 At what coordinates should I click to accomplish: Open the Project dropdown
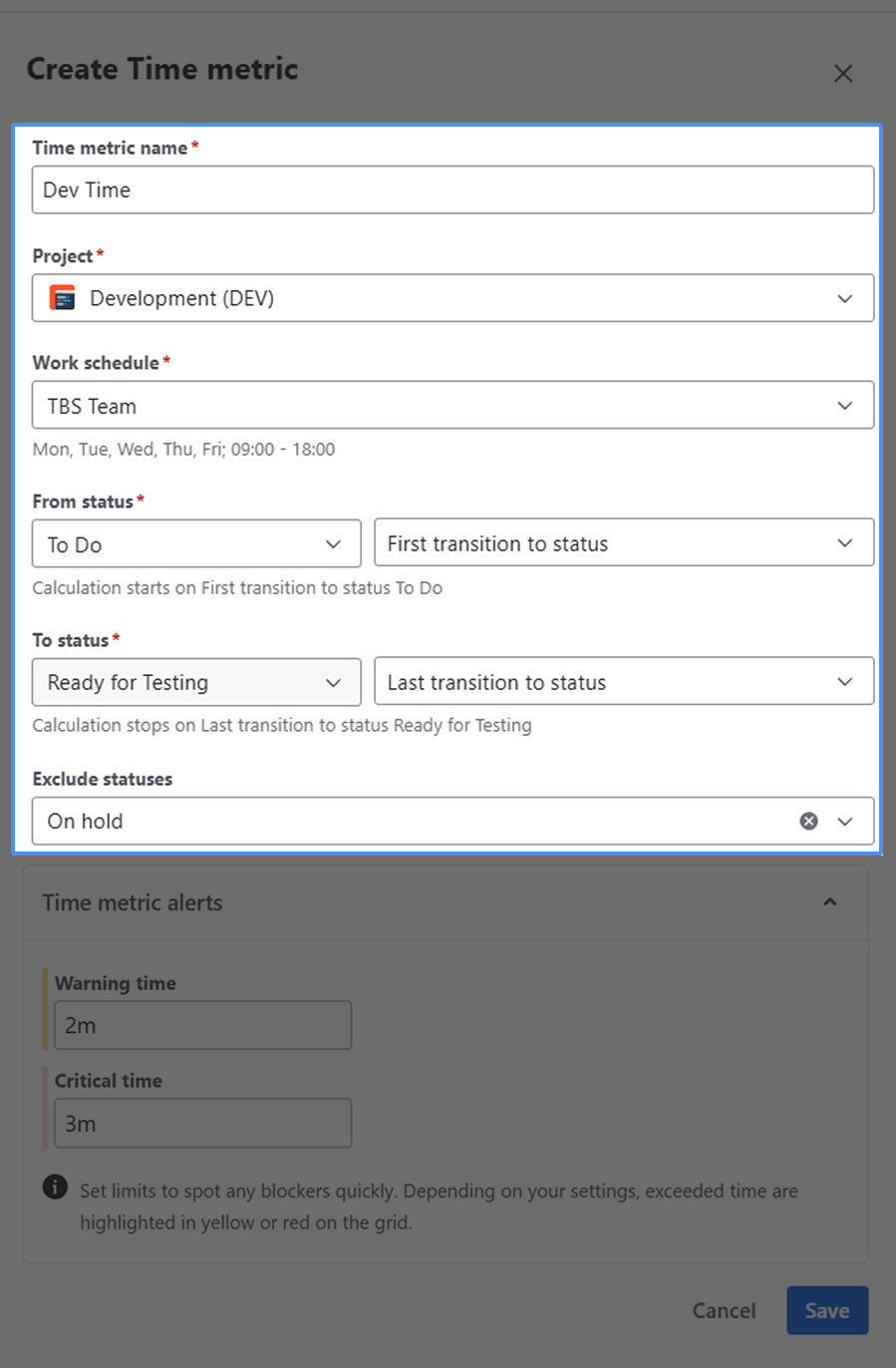pos(844,298)
